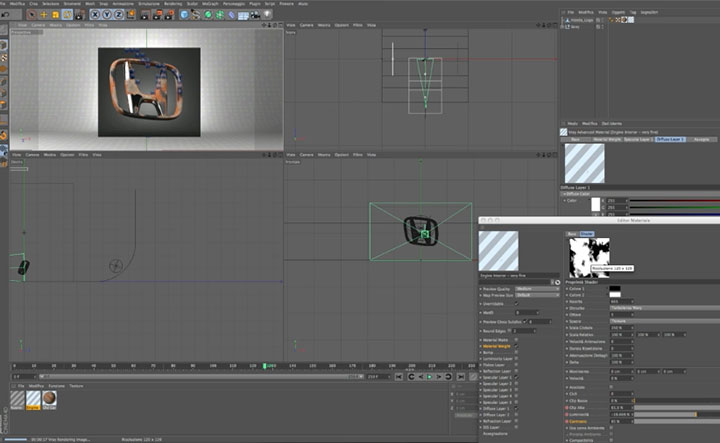Switch to the Shader tab in material editor
Viewport: 720px width, 443px height.
(x=587, y=234)
